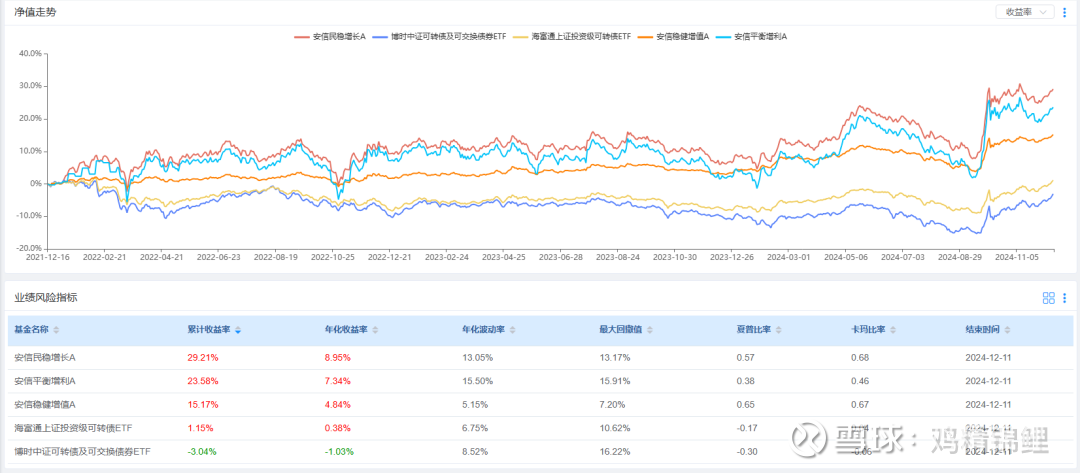Click the 7.34% annualized return cell
The width and height of the screenshot is (1080, 473).
click(338, 381)
